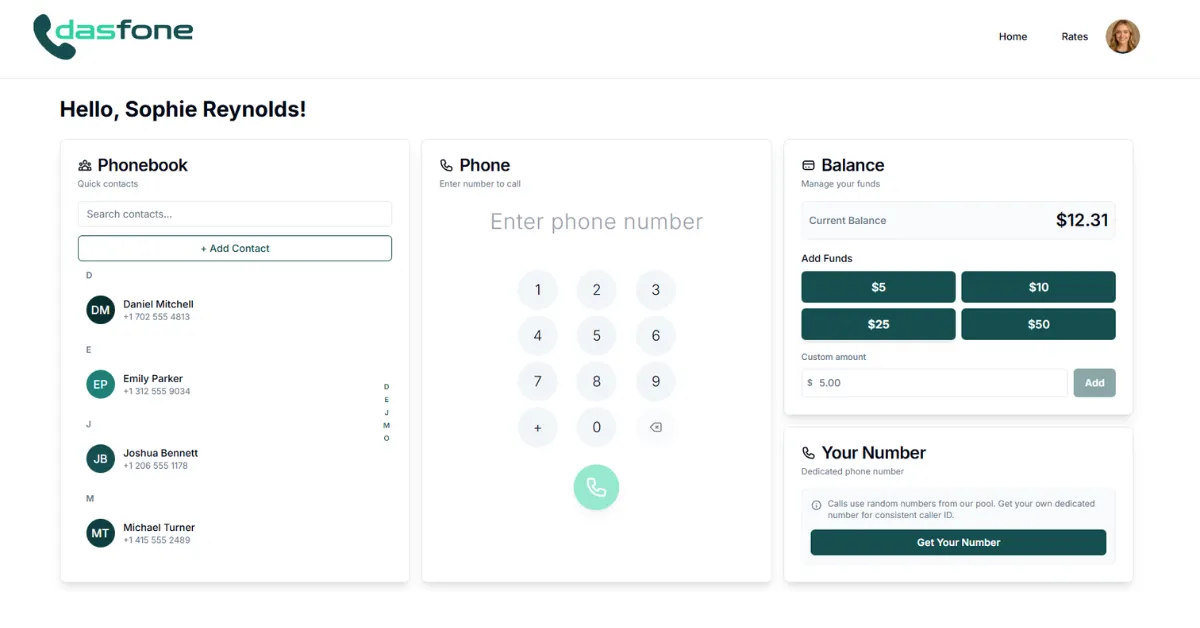
Task: Go to the Rates page
Action: click(x=1074, y=37)
